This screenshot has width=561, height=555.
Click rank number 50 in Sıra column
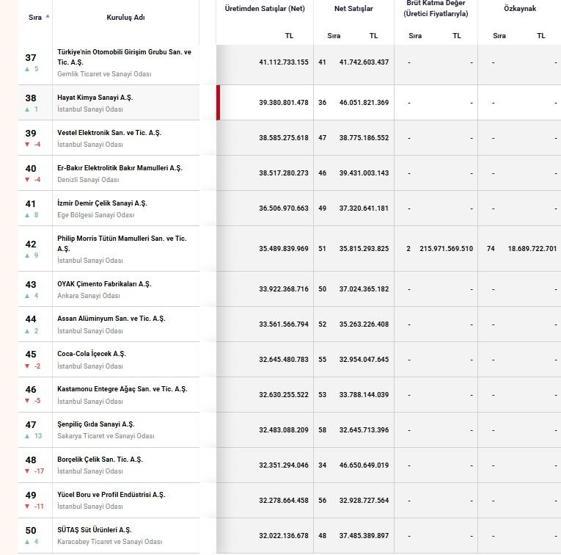[31, 530]
